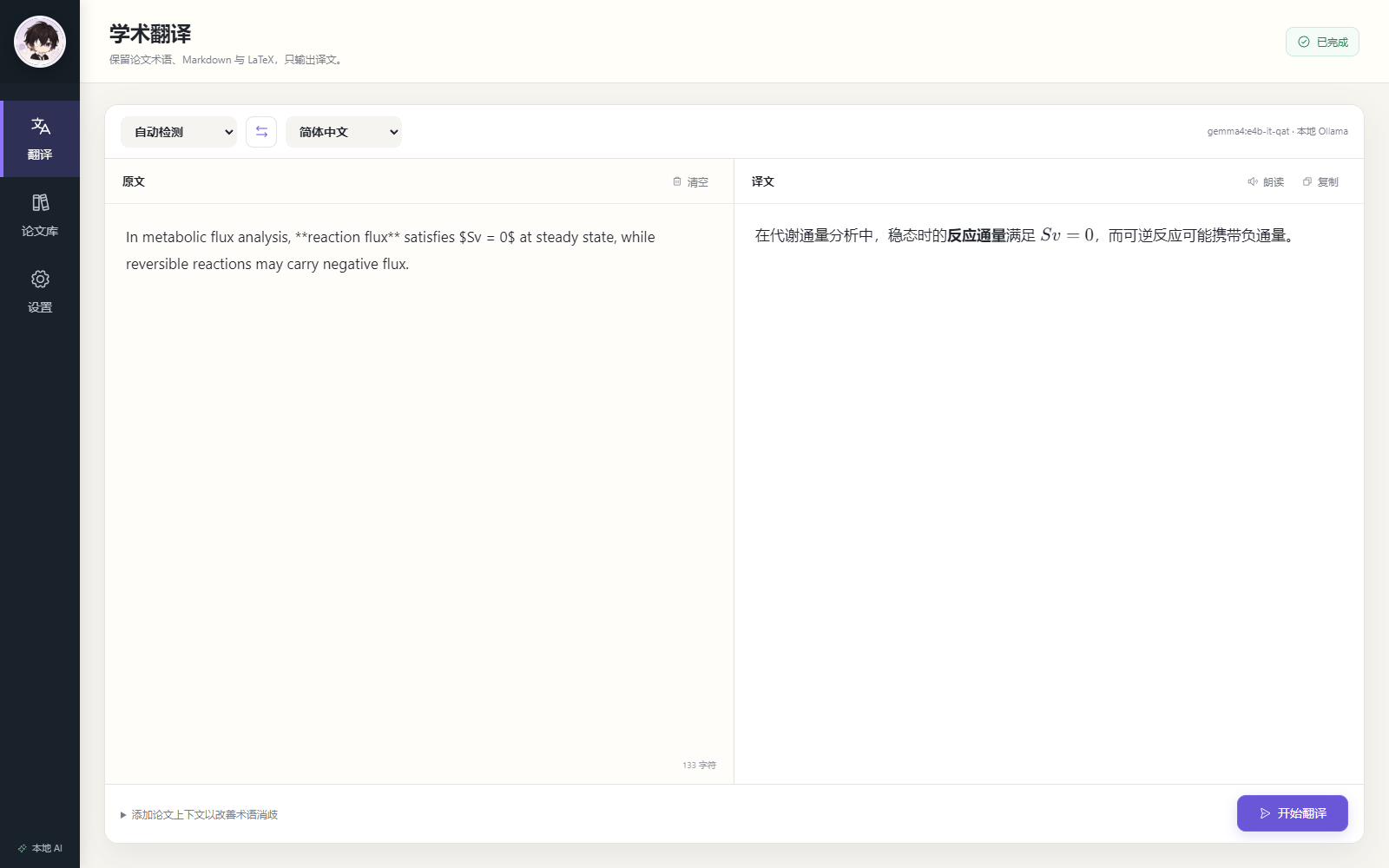Clear the source text with 清空
Image resolution: width=1389 pixels, height=868 pixels.
[x=691, y=181]
